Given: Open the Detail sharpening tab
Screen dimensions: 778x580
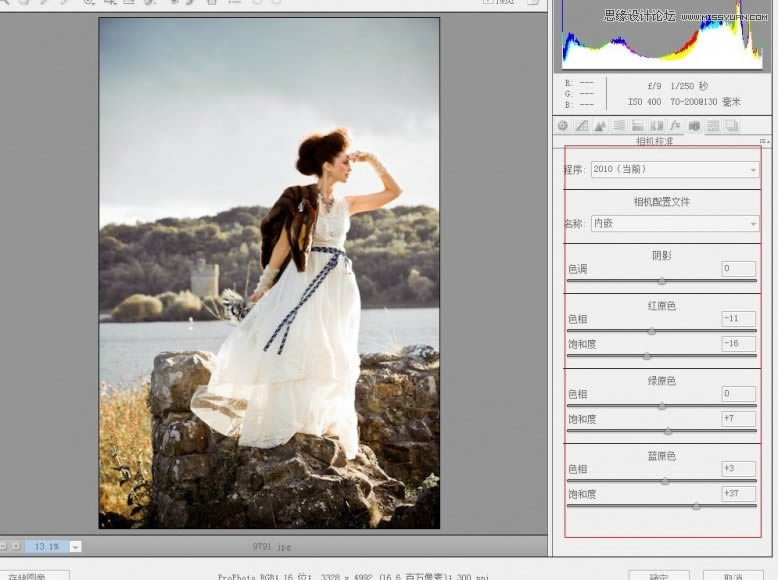Looking at the screenshot, I should pos(600,126).
